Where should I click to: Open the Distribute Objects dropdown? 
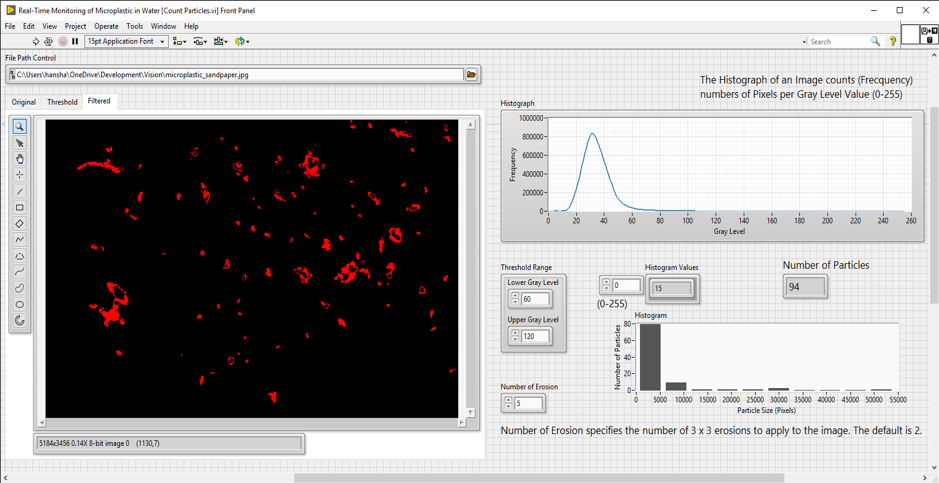[x=201, y=41]
